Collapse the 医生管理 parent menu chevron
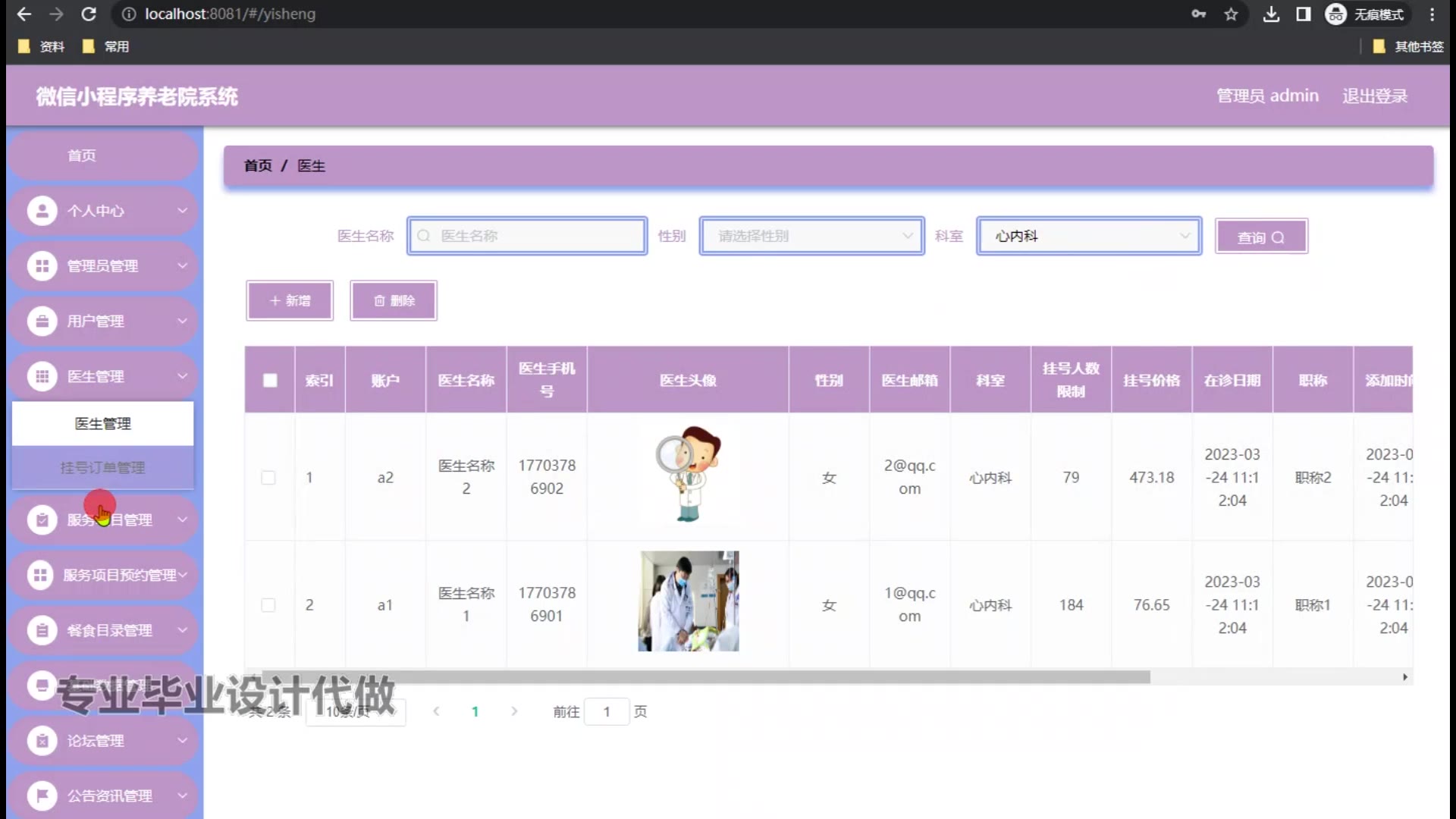Screen dimensions: 1456x819 coord(182,375)
